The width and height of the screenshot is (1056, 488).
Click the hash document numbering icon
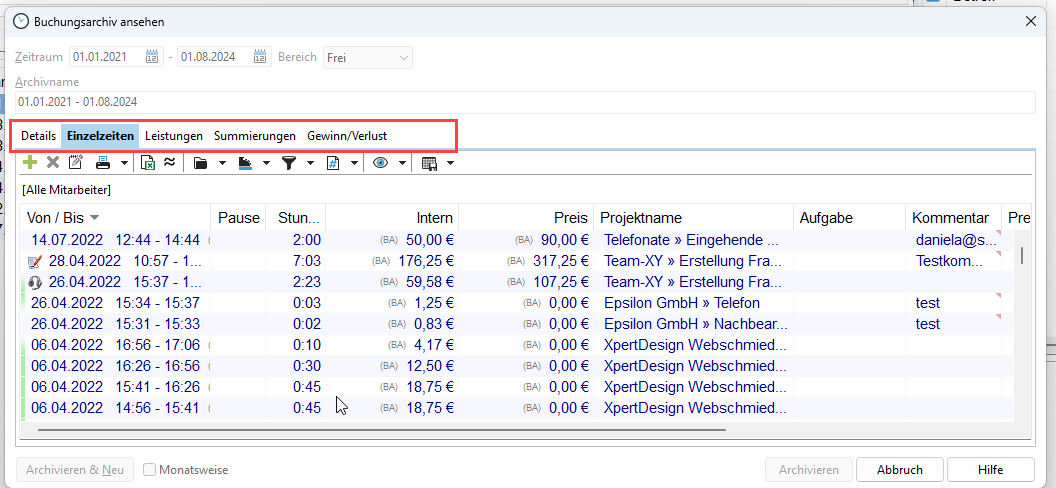pyautogui.click(x=334, y=163)
